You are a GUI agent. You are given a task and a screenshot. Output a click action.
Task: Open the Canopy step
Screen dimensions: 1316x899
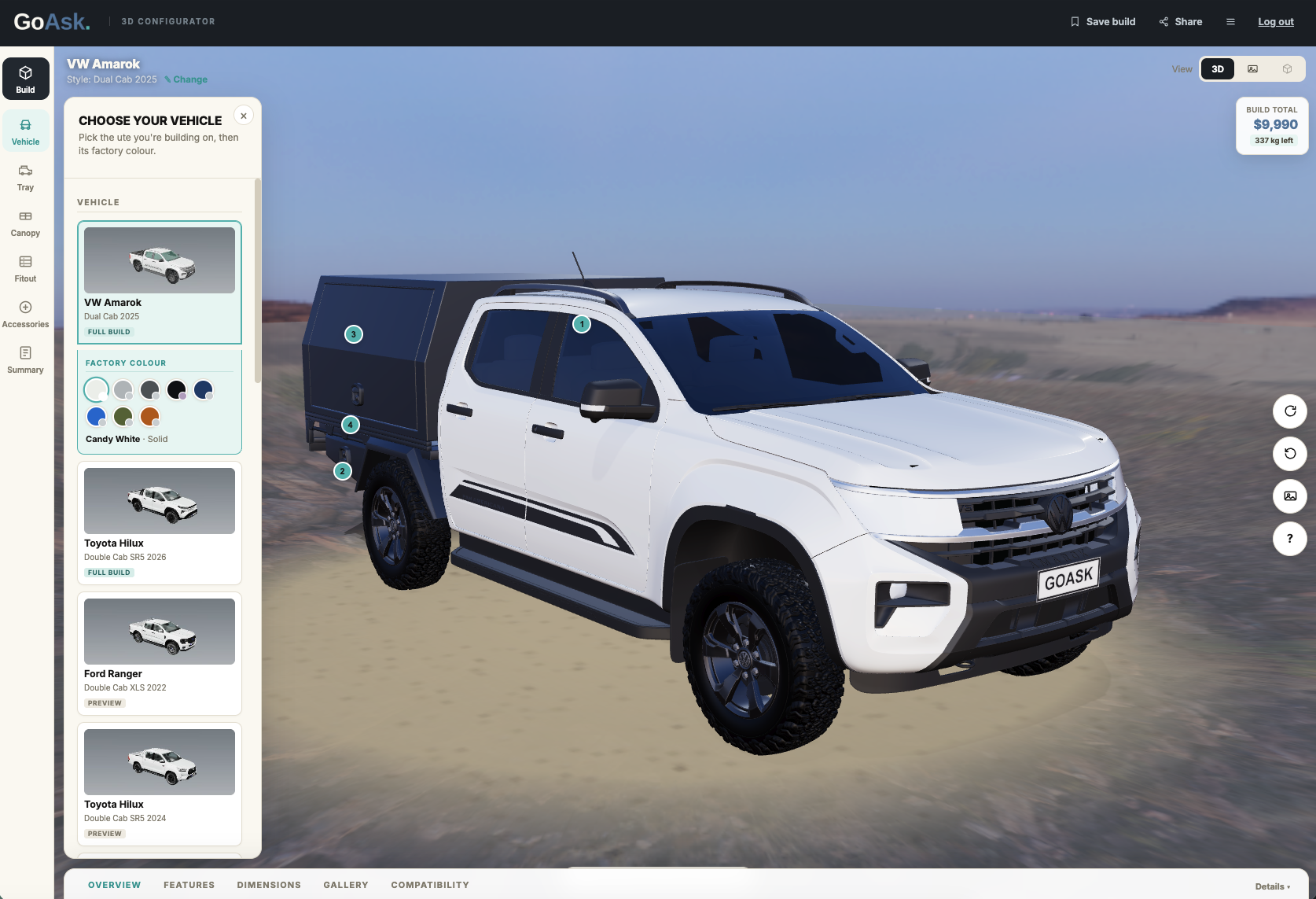click(25, 223)
